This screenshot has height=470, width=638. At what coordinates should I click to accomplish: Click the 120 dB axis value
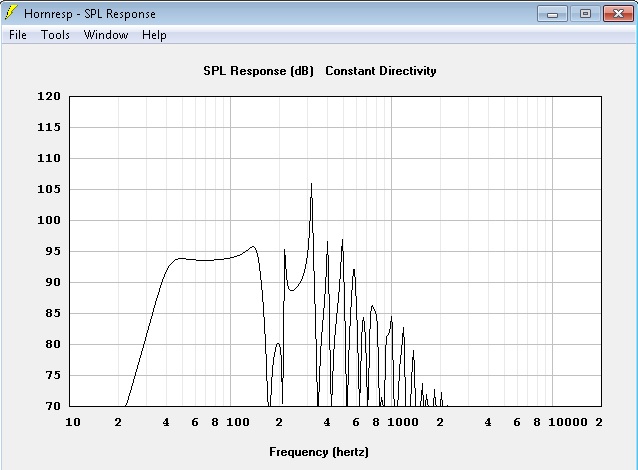(x=49, y=96)
